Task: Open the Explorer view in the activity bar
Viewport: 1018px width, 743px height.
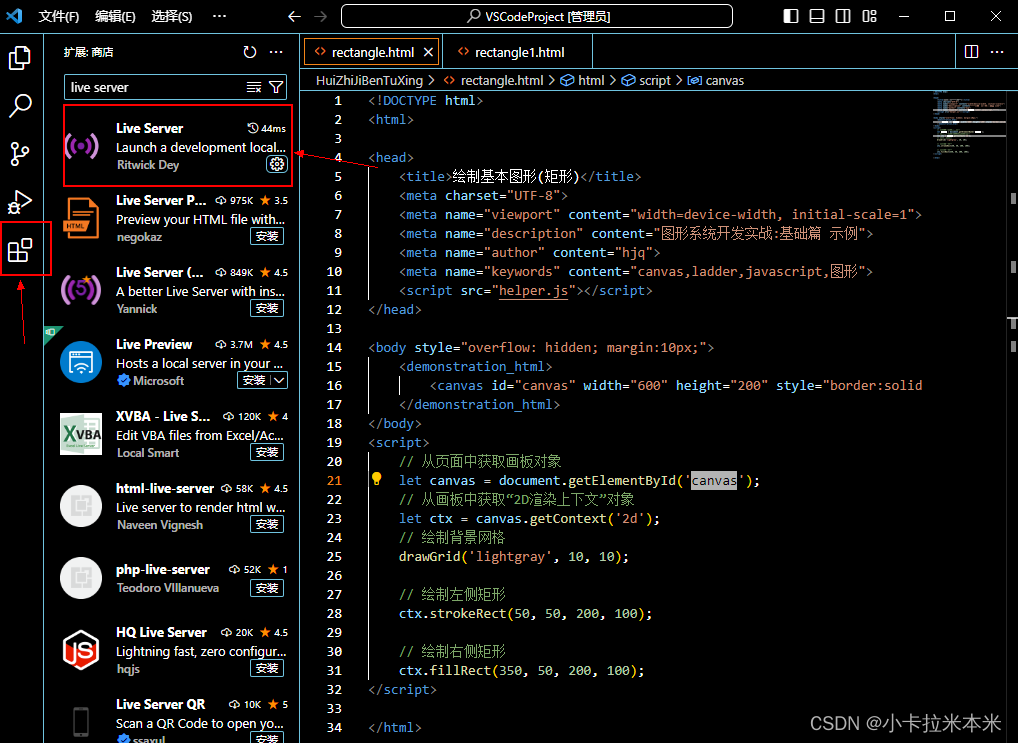Action: pos(20,58)
